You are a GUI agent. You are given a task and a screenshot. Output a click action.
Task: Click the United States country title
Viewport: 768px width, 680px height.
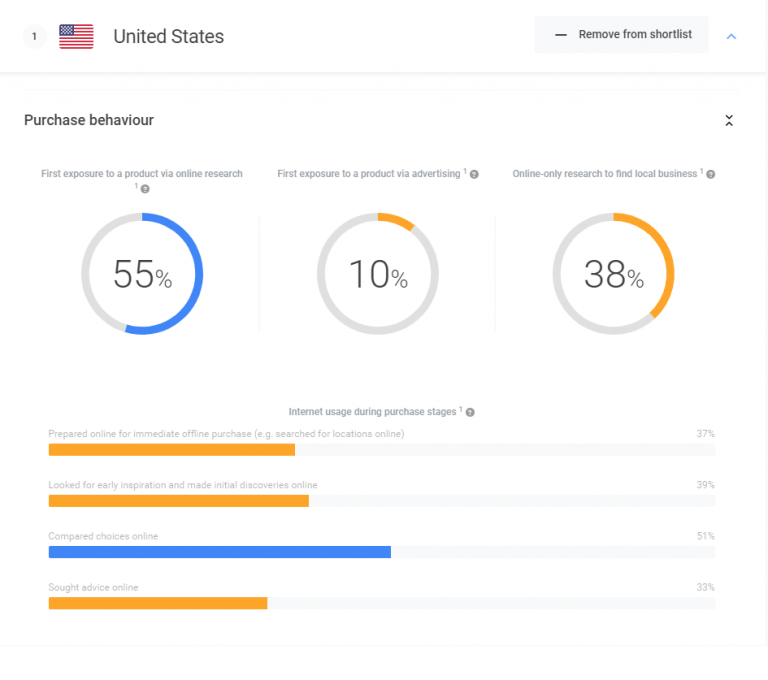click(168, 37)
